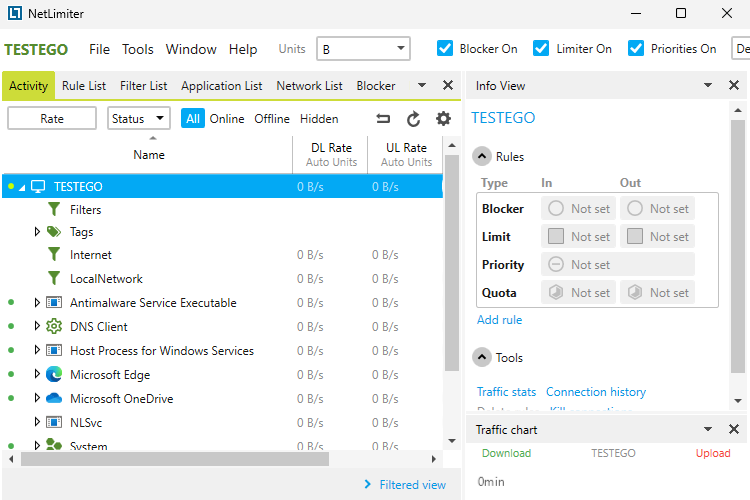Switch to the Rule List tab
This screenshot has width=750, height=500.
(84, 86)
